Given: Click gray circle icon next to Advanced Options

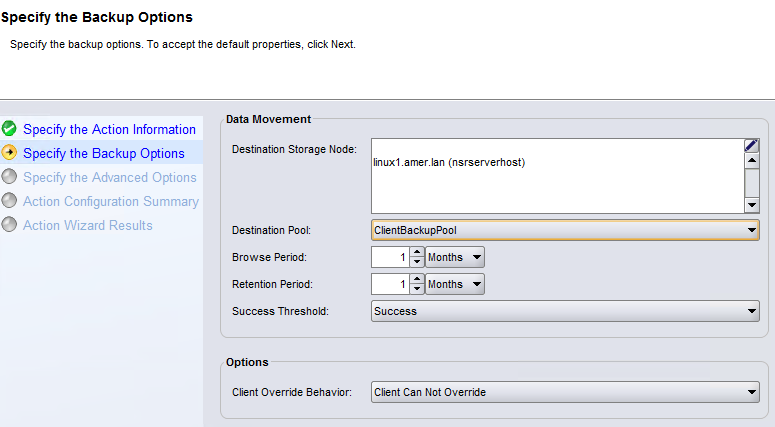Looking at the screenshot, I should tap(10, 177).
